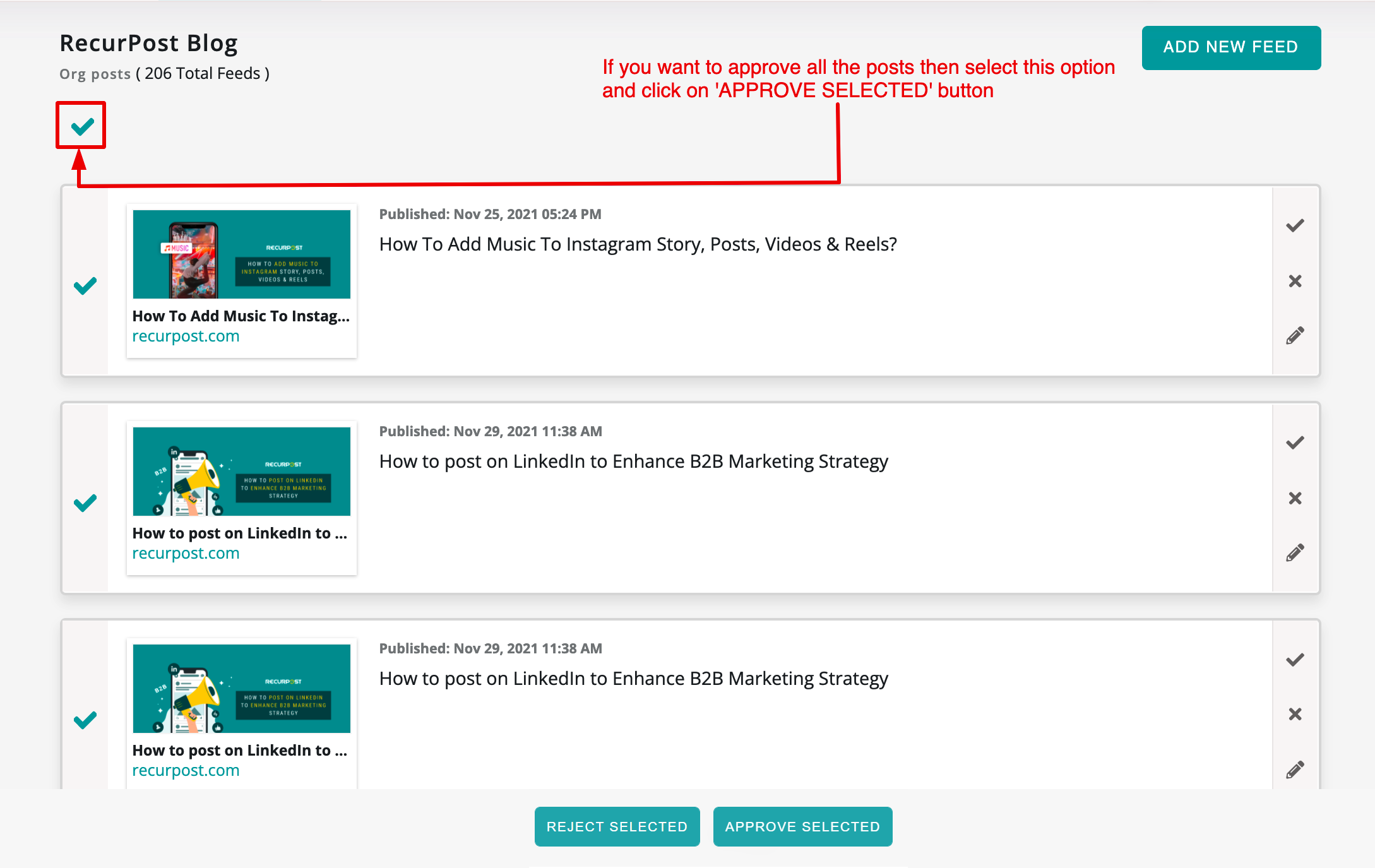Viewport: 1375px width, 868px height.
Task: Open the Instagram music post thumbnail image
Action: point(241,254)
